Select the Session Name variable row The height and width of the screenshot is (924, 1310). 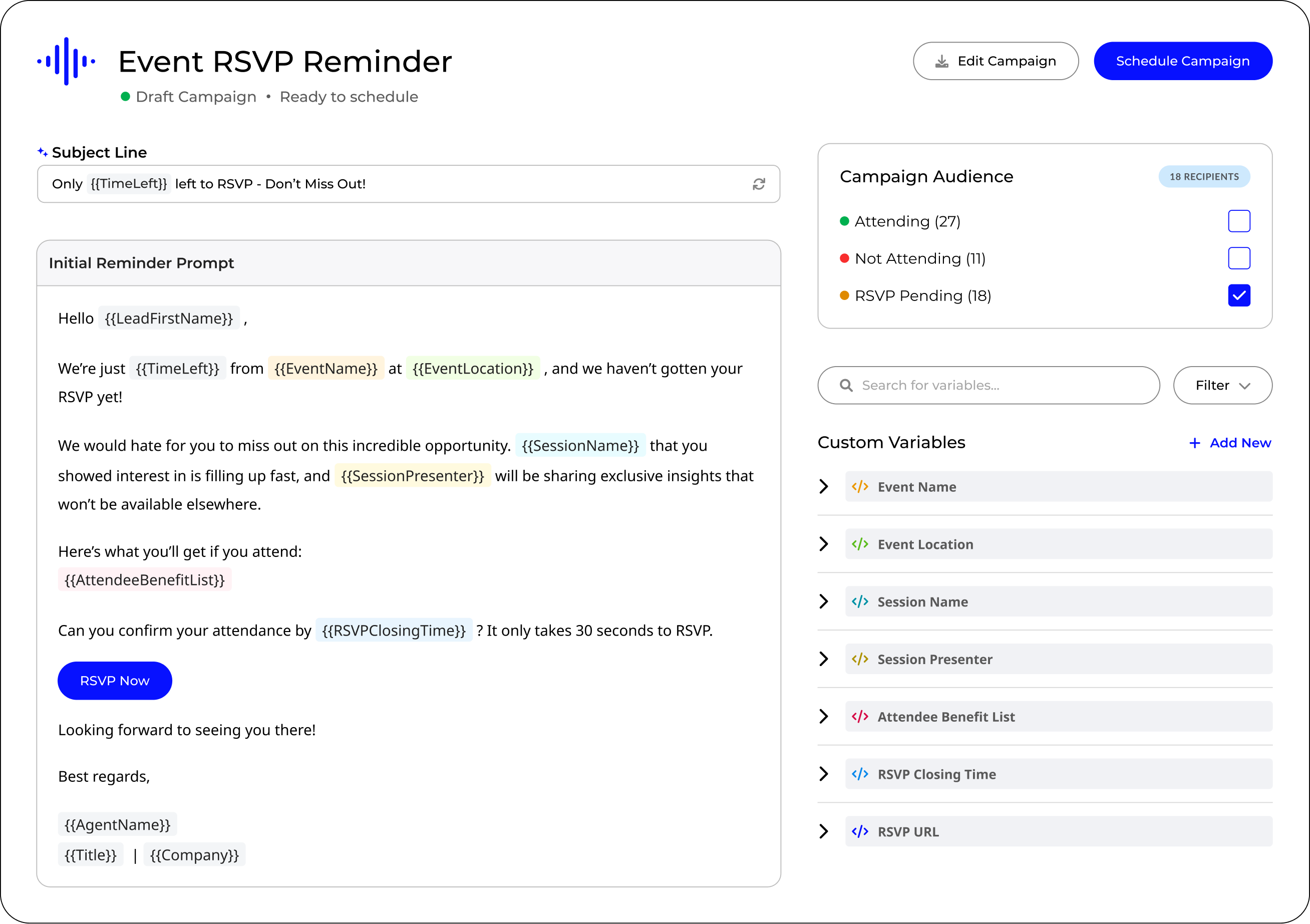[1059, 601]
